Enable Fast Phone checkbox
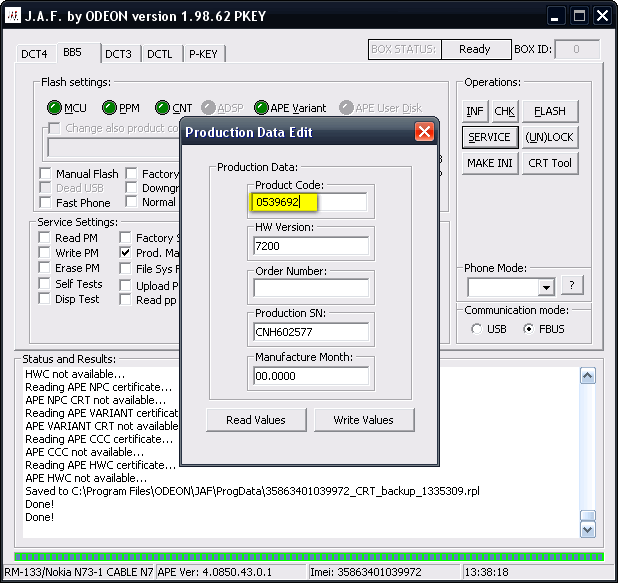 [45, 202]
